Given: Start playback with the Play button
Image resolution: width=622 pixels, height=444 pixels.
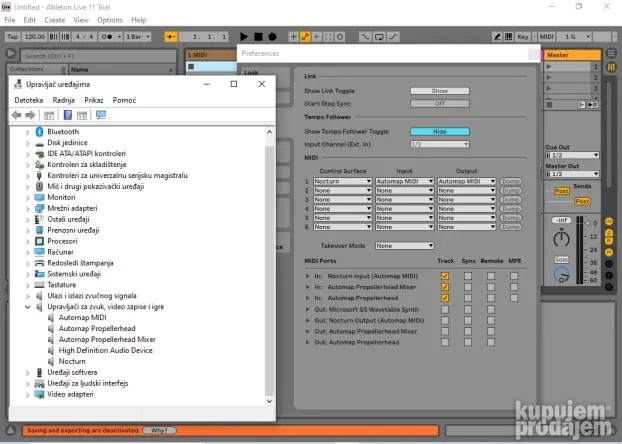Looking at the screenshot, I should (244, 37).
